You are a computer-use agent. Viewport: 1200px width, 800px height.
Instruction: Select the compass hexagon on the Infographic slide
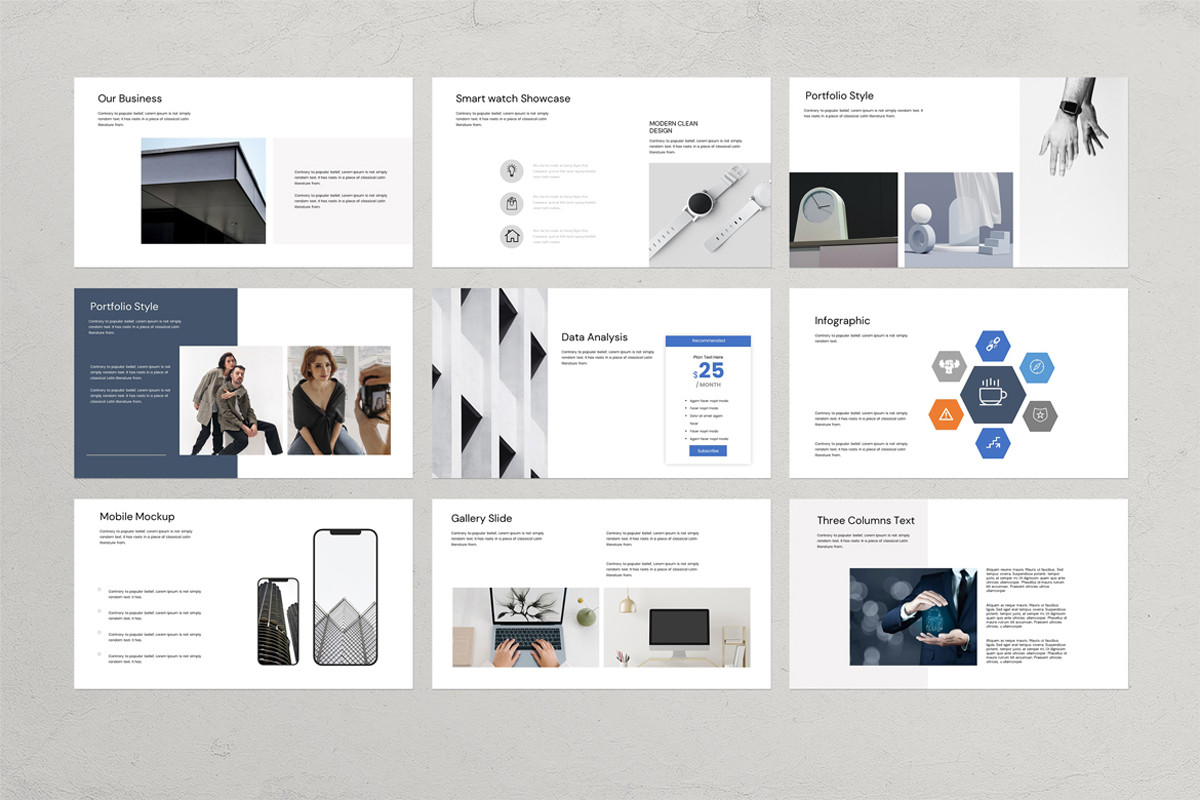(x=1036, y=367)
